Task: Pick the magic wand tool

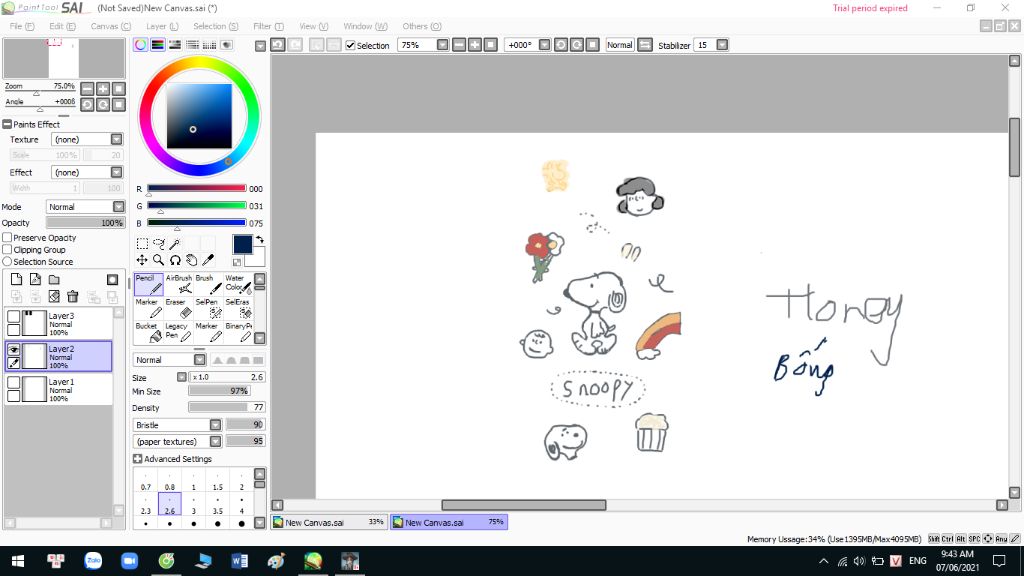Action: 175,244
